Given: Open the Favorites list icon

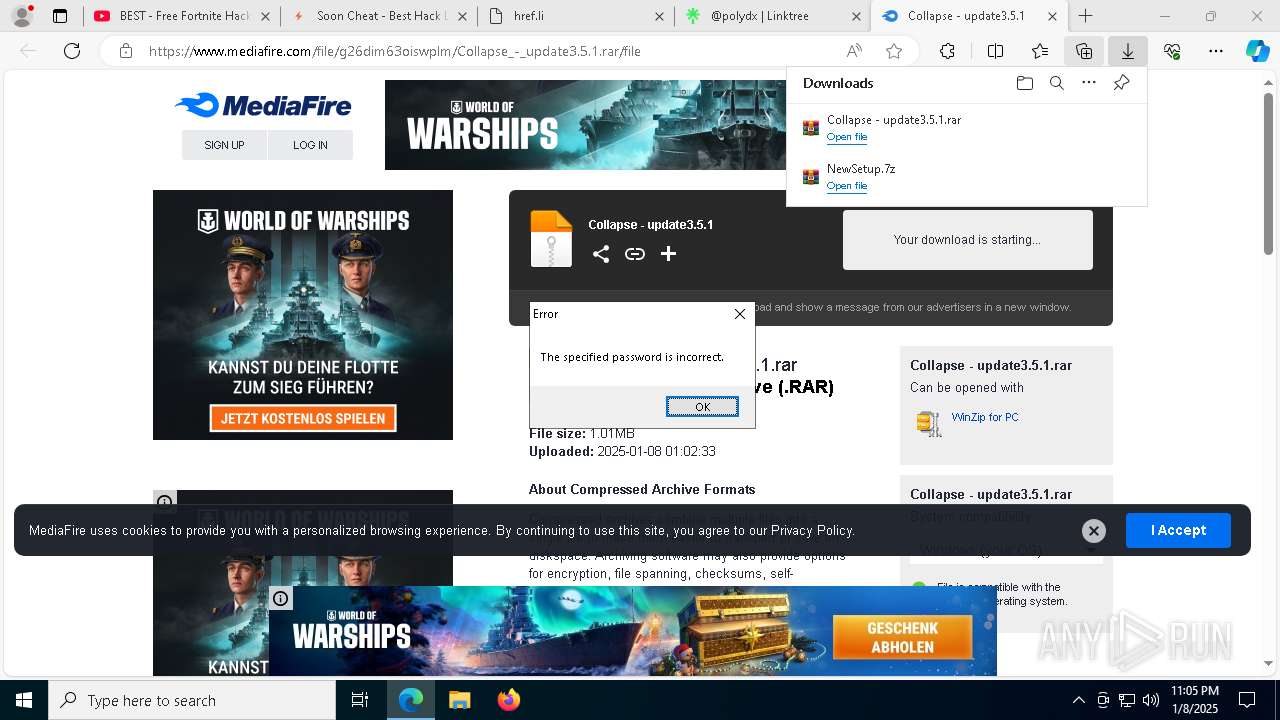Looking at the screenshot, I should (1040, 51).
